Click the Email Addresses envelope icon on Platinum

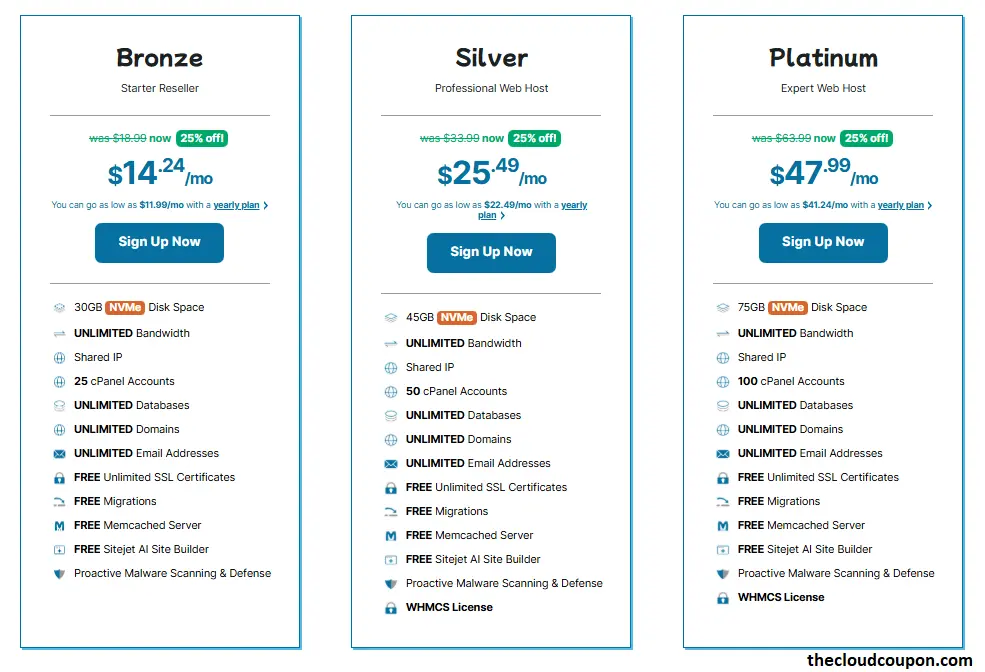point(723,453)
